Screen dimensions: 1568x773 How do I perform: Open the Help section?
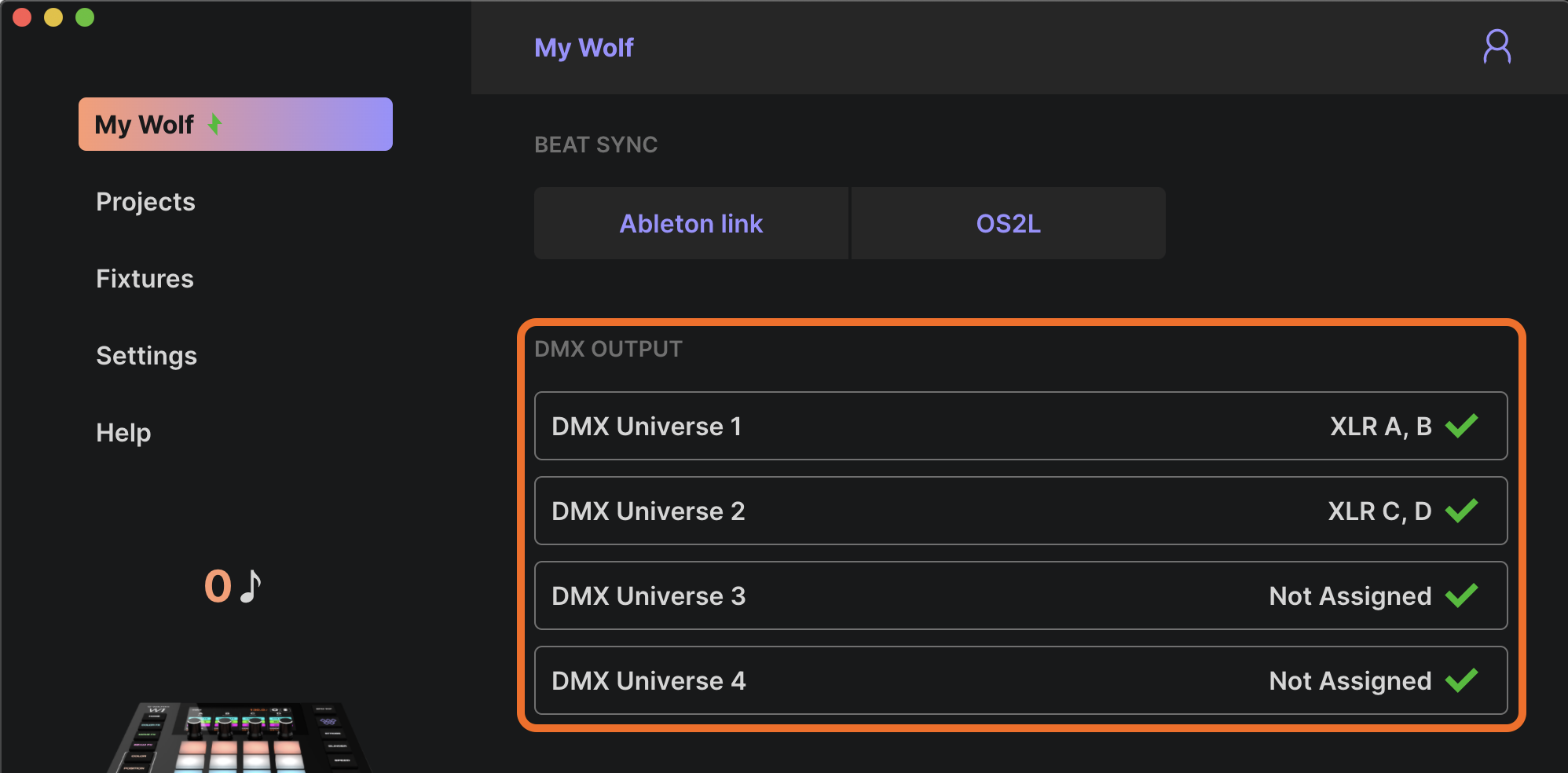[123, 433]
